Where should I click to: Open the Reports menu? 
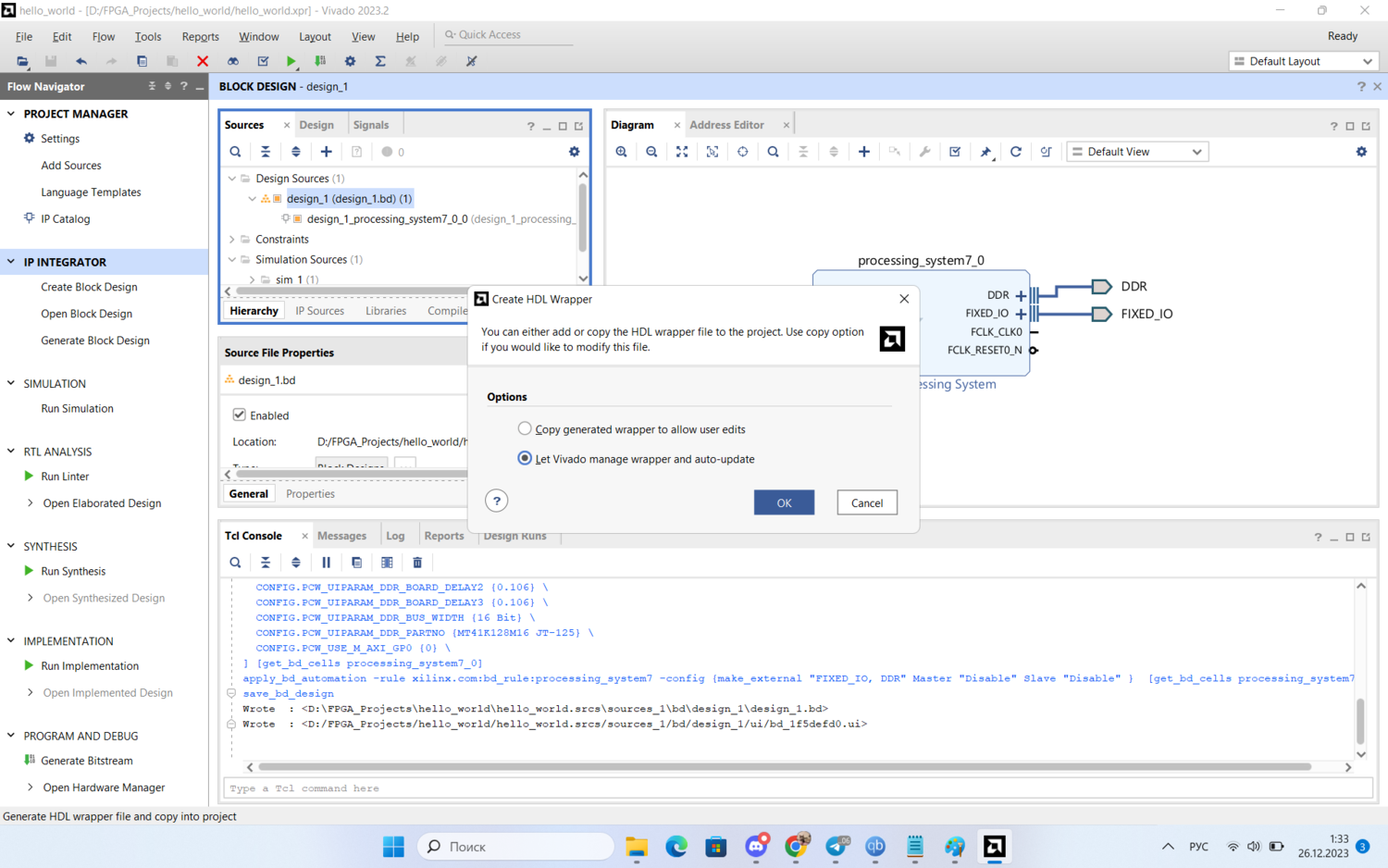pyautogui.click(x=200, y=37)
